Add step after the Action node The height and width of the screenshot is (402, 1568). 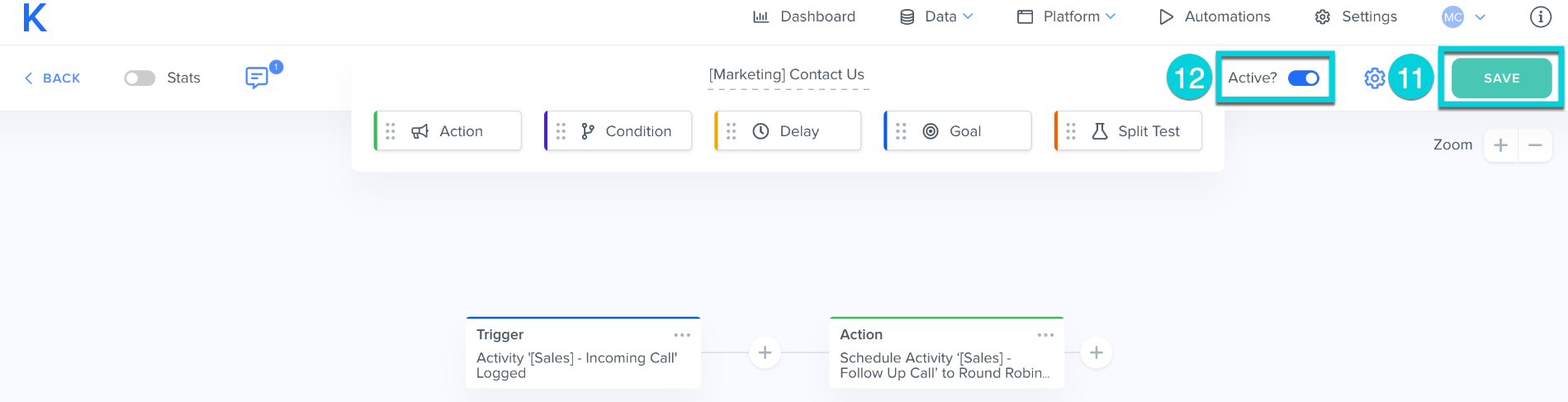click(1096, 353)
